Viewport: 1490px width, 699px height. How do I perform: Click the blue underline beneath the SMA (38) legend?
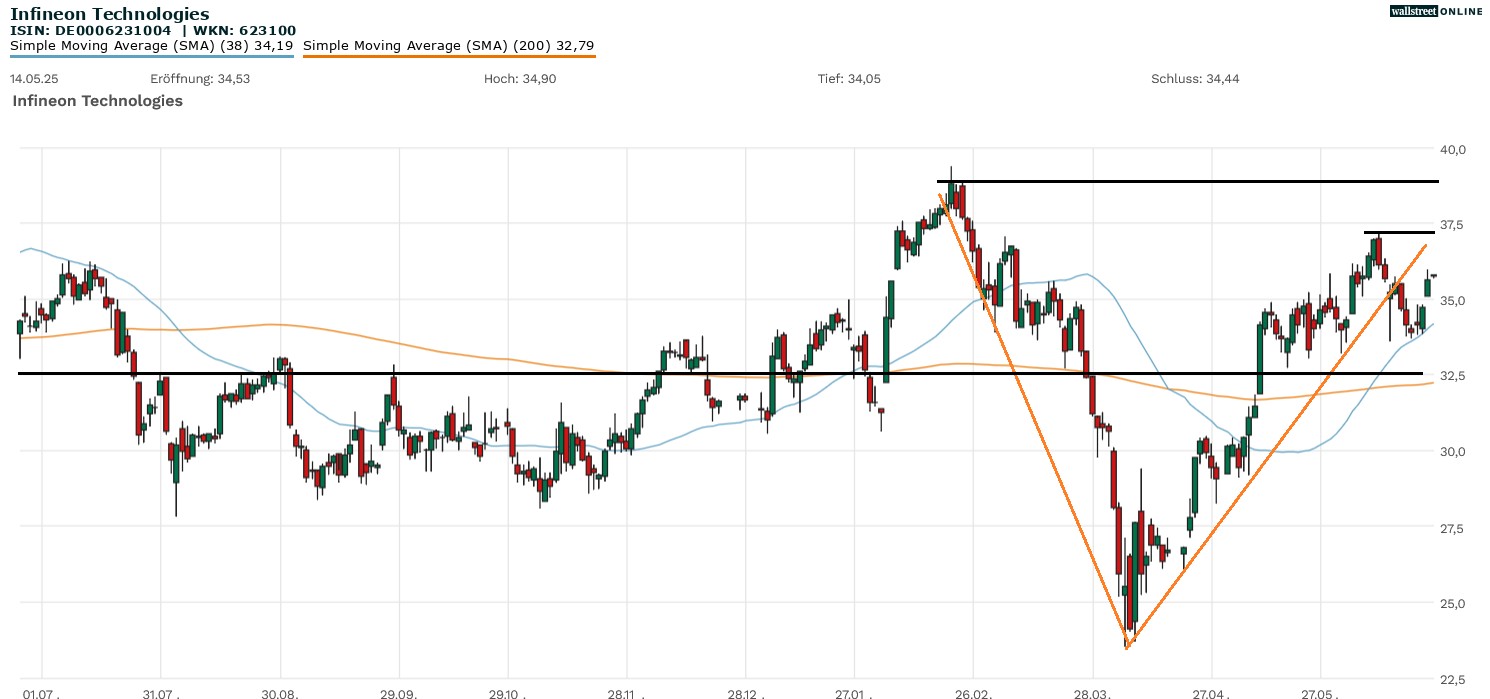(x=152, y=56)
